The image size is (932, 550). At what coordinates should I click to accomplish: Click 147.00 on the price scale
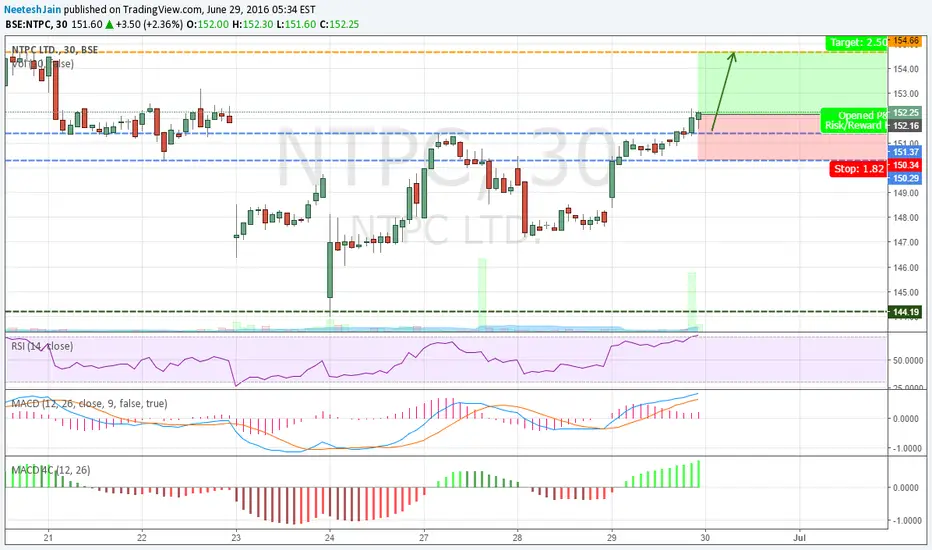(906, 243)
